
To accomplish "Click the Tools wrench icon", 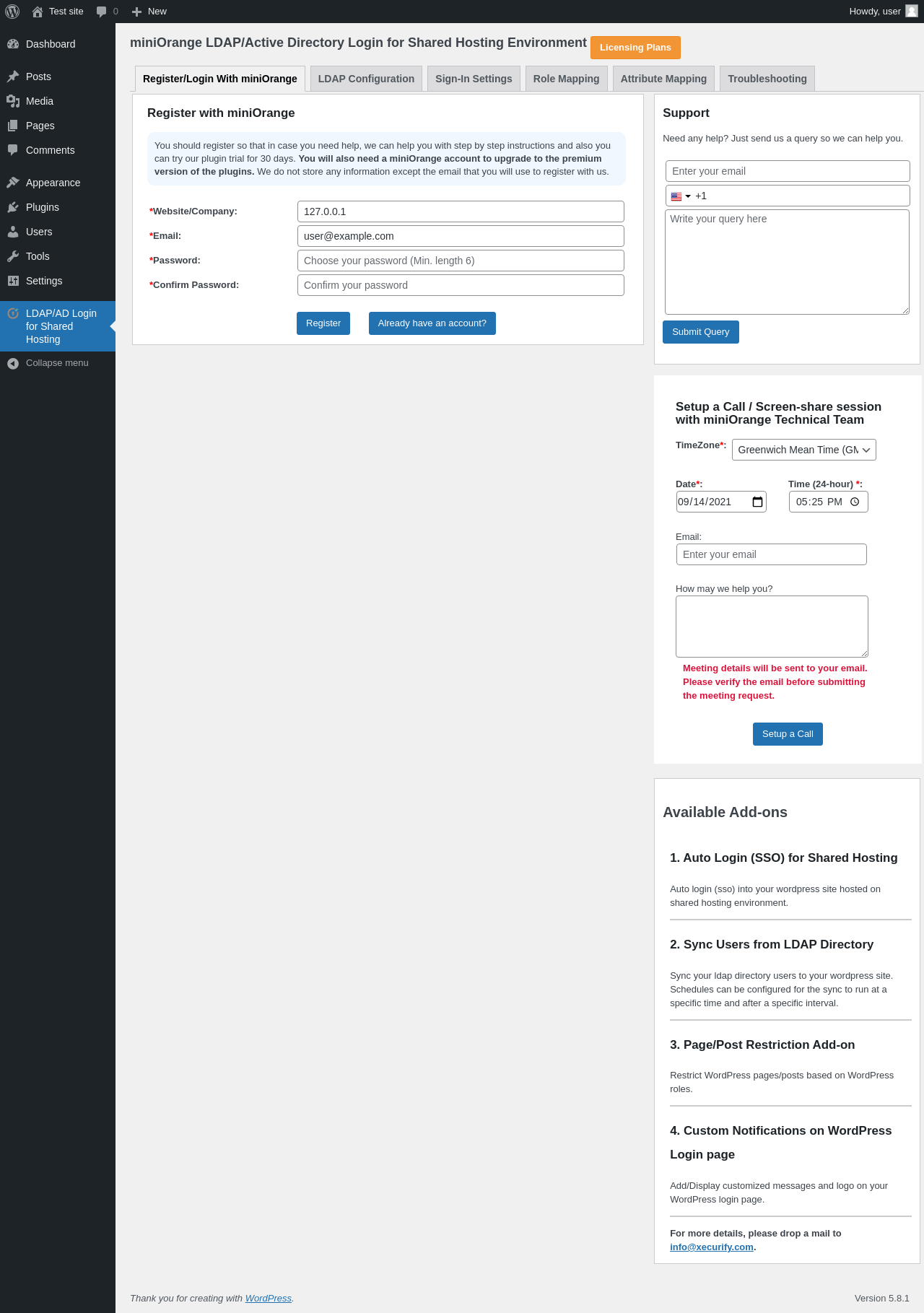I will 13,256.
